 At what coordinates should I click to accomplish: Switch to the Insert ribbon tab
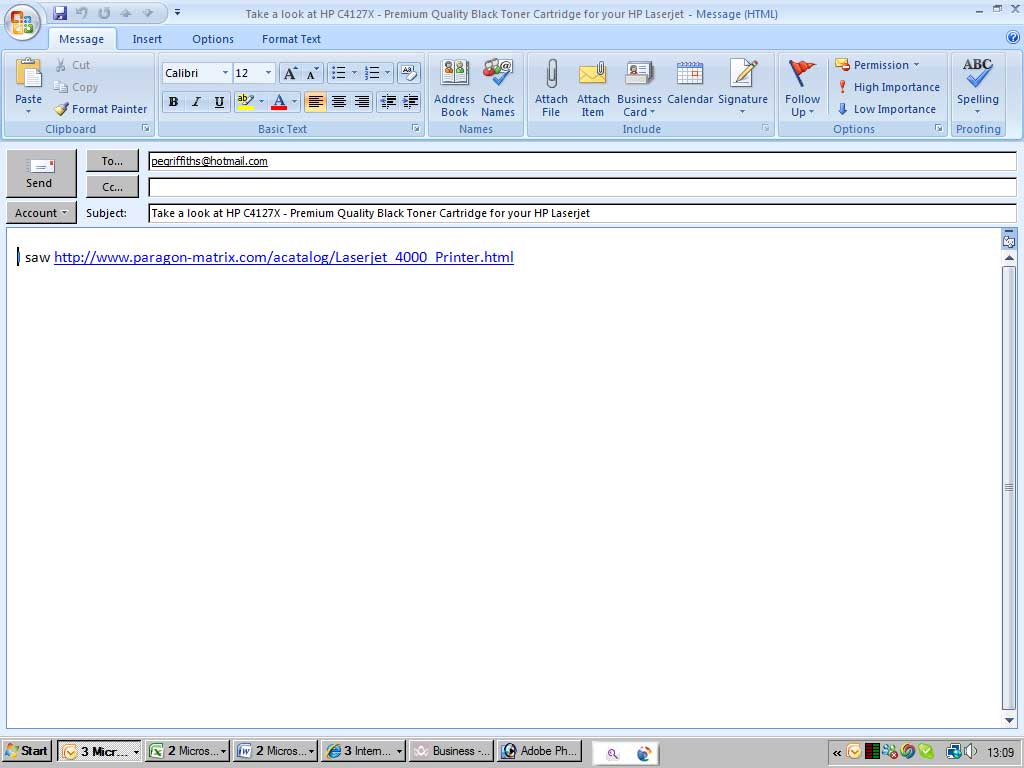coord(147,39)
